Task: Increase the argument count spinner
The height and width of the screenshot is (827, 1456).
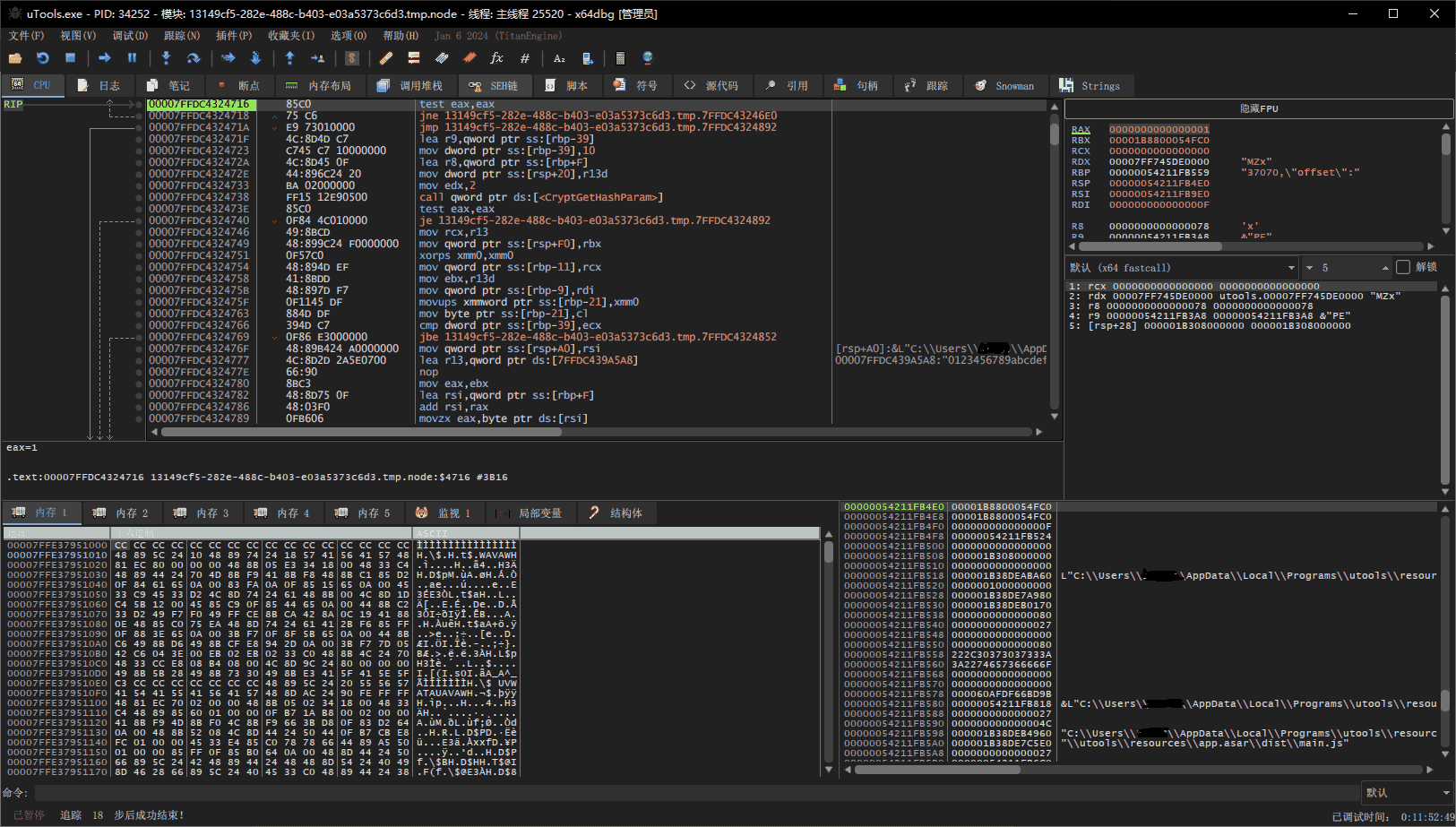Action: [x=1385, y=268]
